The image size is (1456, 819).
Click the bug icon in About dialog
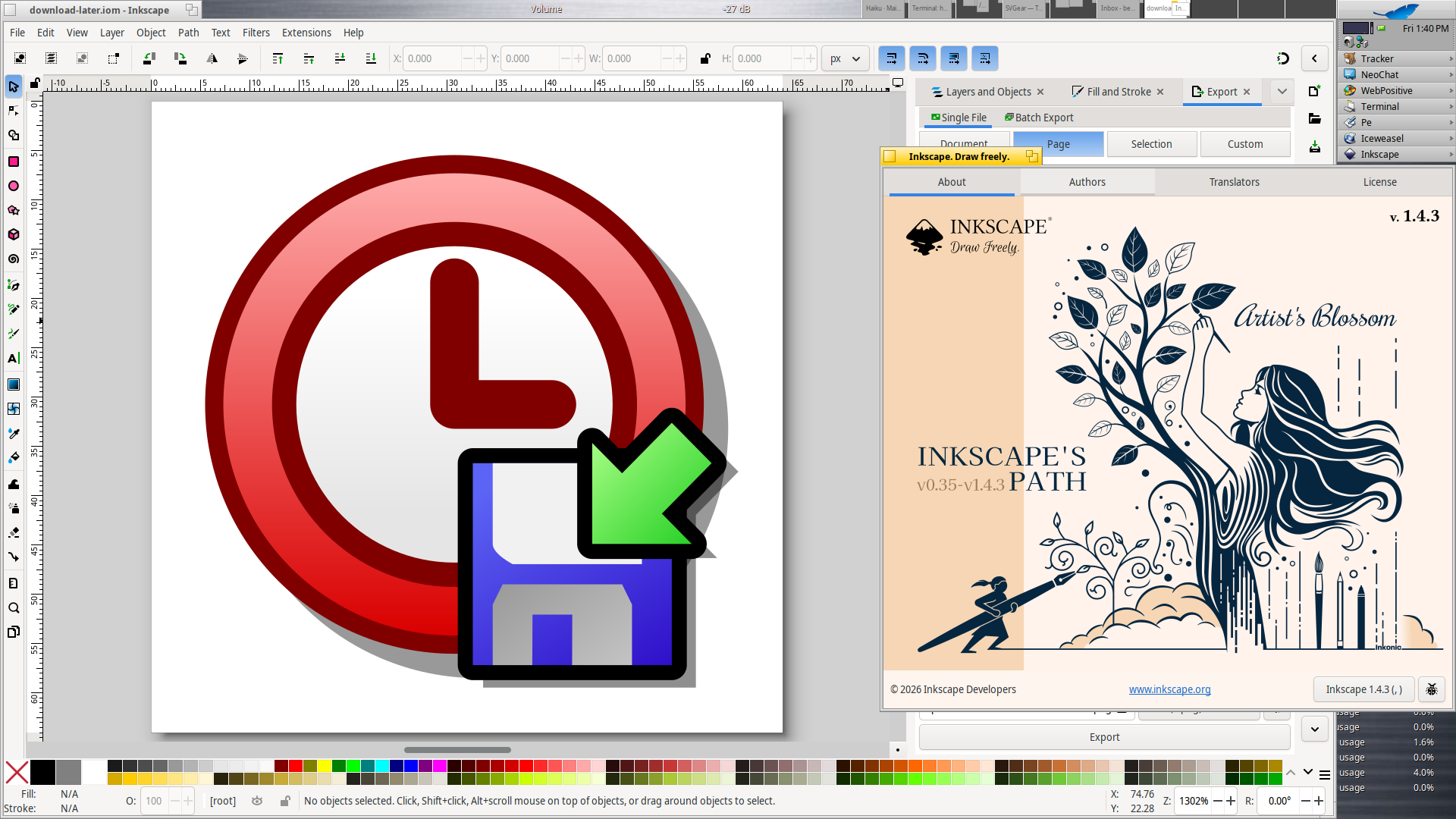[x=1432, y=689]
